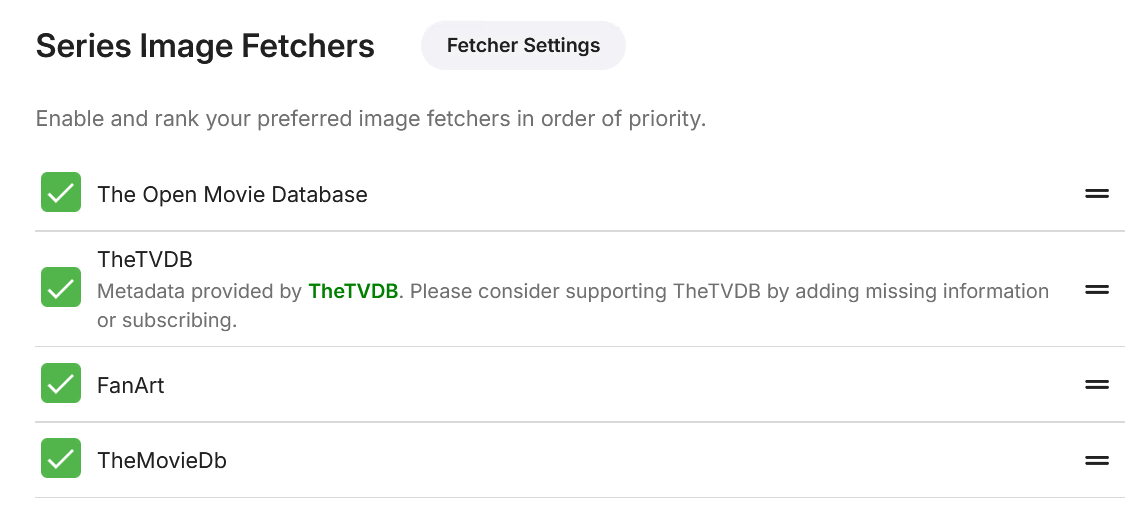Uncheck The Open Movie Database fetcher

click(x=61, y=193)
